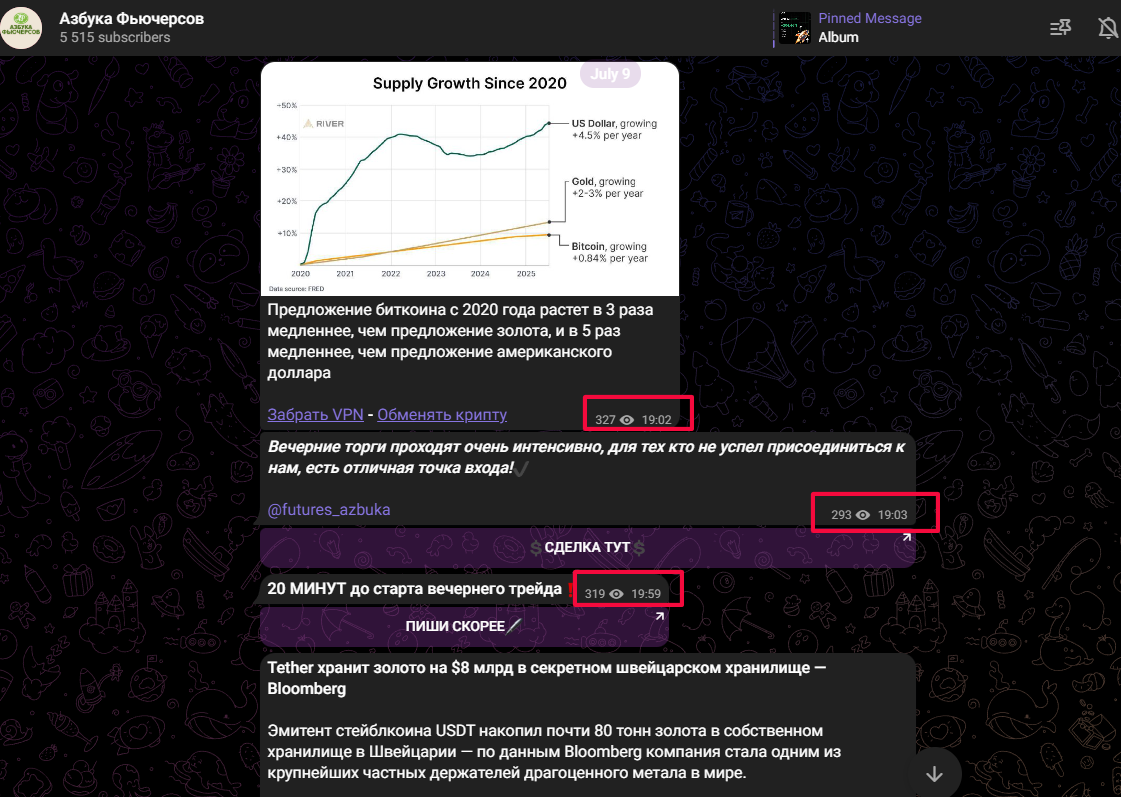
Task: Show all pinned messages list icon
Action: (x=1060, y=28)
